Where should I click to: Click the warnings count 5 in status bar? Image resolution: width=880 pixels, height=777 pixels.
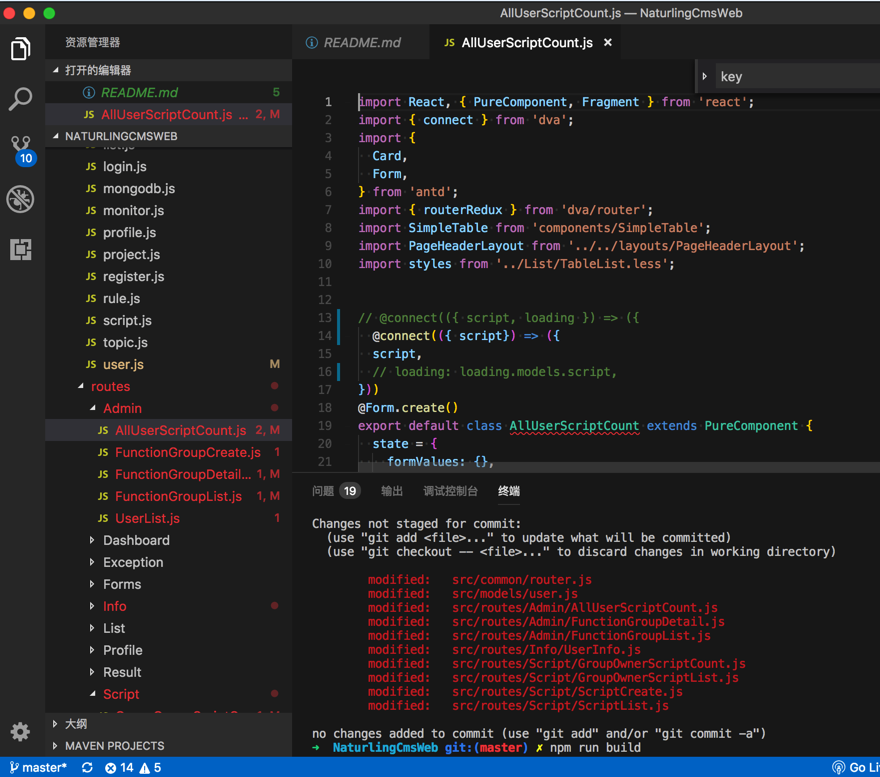pyautogui.click(x=150, y=767)
